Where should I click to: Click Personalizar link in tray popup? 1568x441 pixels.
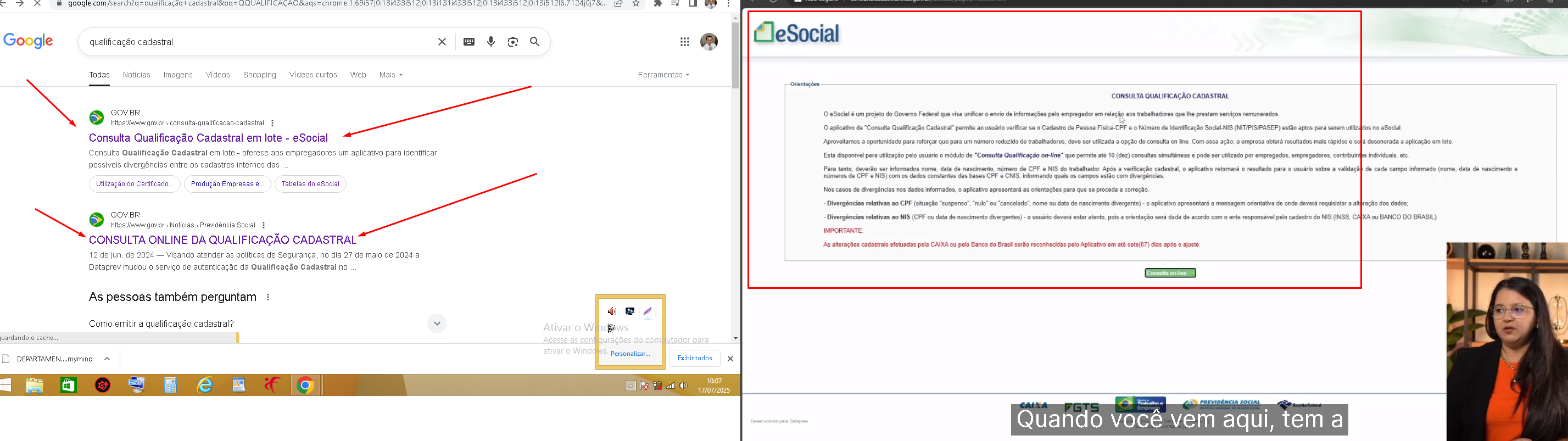tap(630, 354)
